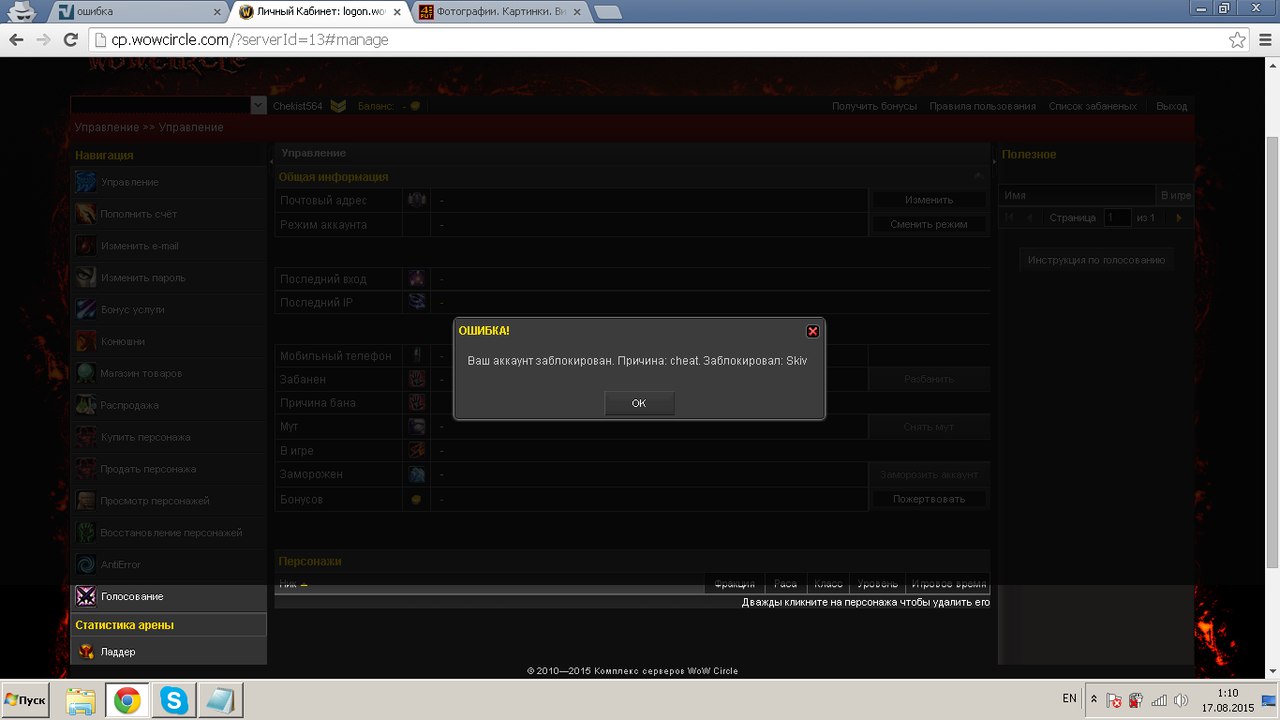
Task: Click the Сменить режим button
Action: (929, 224)
